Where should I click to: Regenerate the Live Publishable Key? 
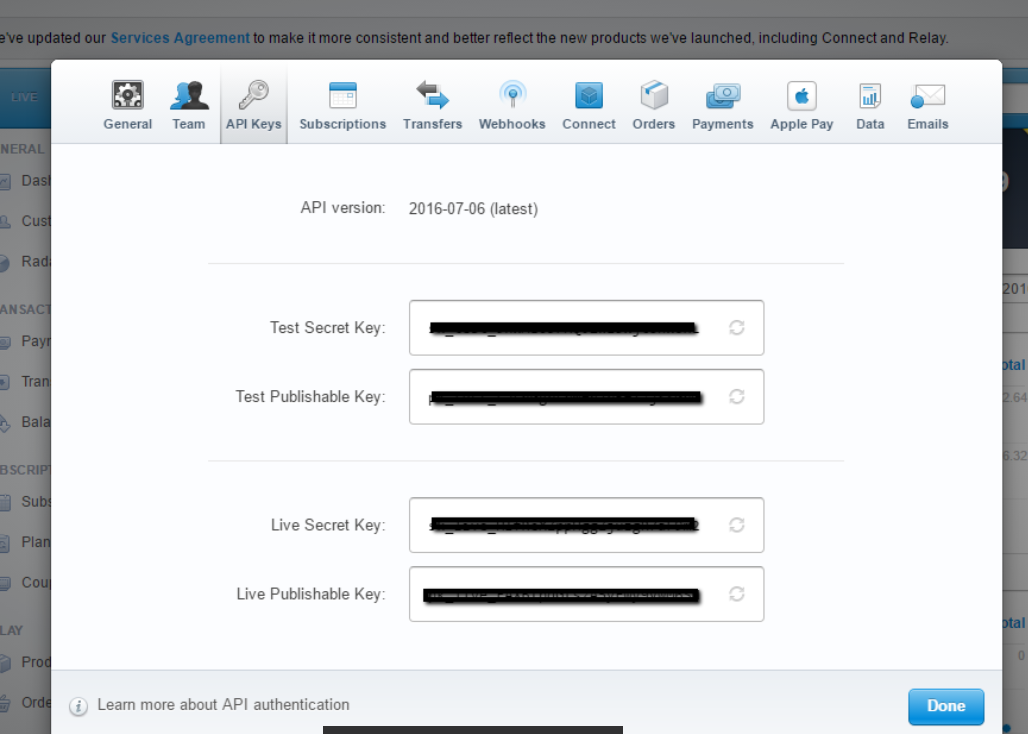click(x=737, y=594)
